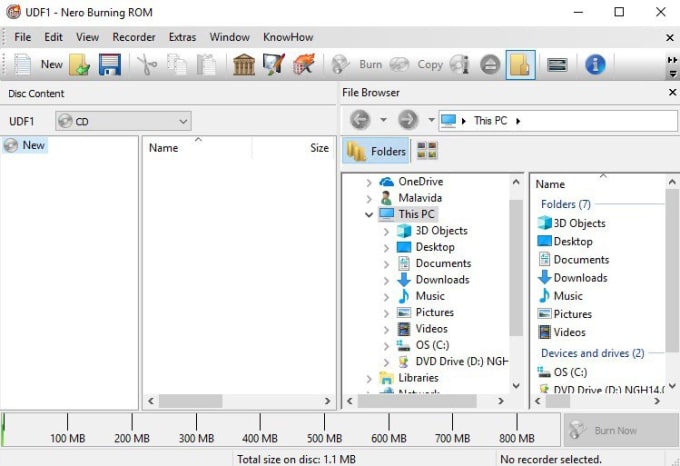Expand the Malavida tree node
680x466 pixels.
tap(369, 199)
